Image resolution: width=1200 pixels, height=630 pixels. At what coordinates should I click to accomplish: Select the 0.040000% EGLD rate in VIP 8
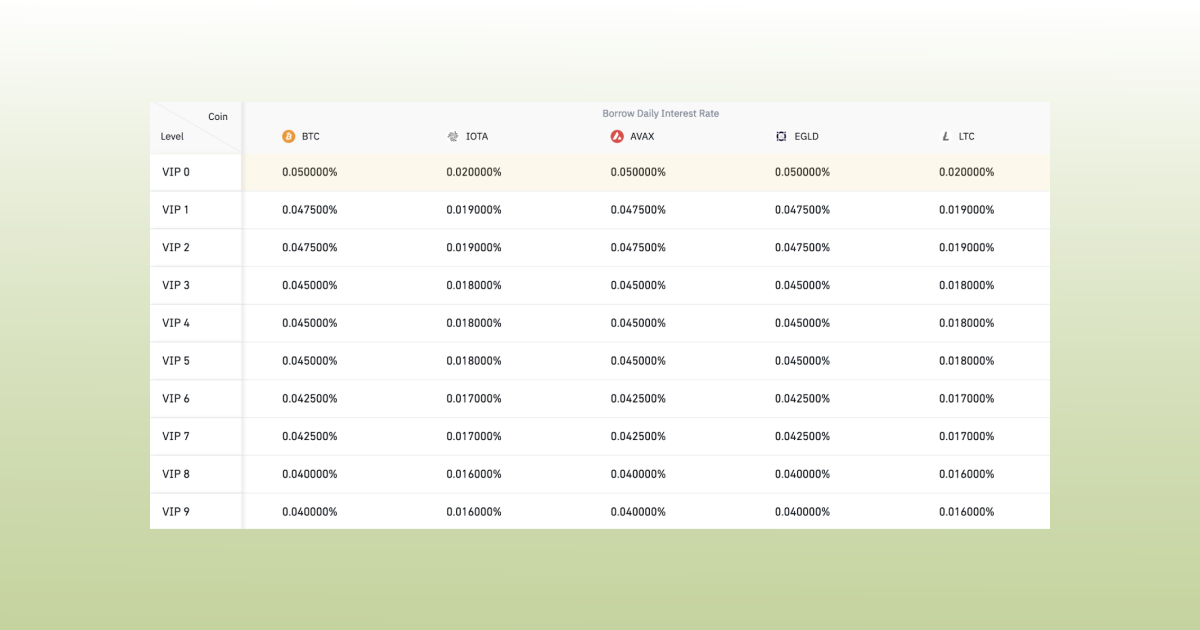point(803,473)
